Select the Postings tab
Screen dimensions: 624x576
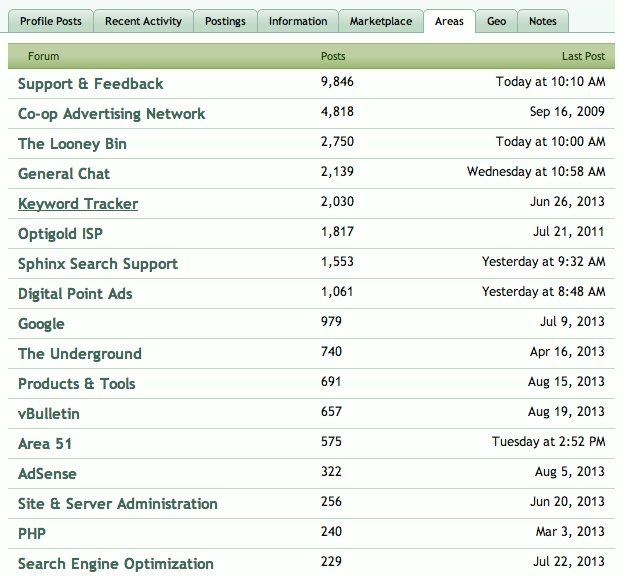tap(224, 21)
